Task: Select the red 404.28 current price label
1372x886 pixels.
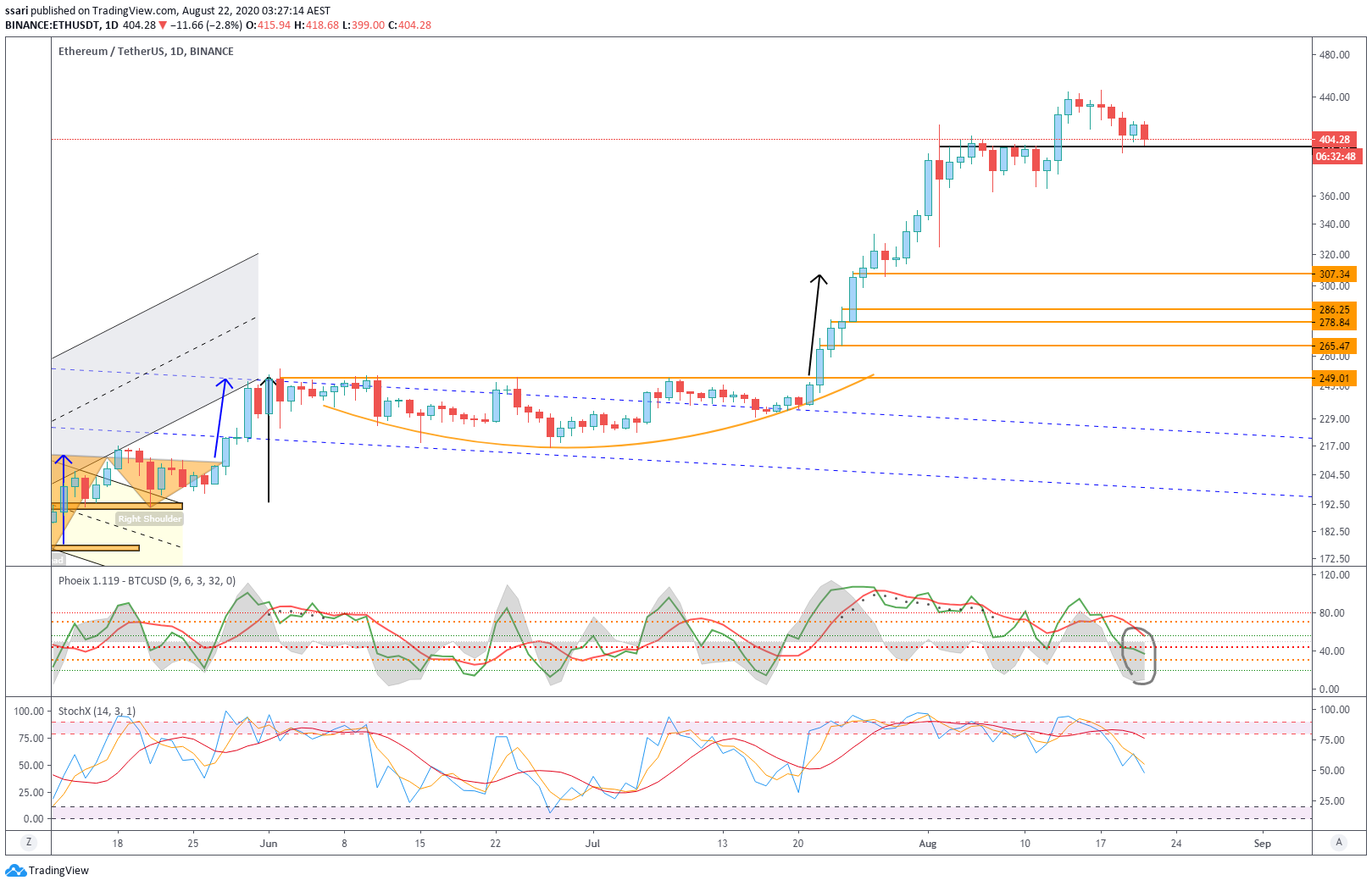Action: (1335, 139)
